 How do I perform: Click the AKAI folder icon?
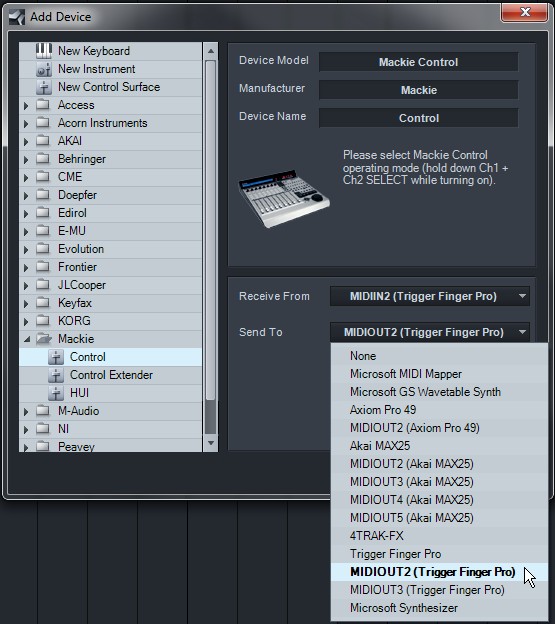[x=43, y=141]
